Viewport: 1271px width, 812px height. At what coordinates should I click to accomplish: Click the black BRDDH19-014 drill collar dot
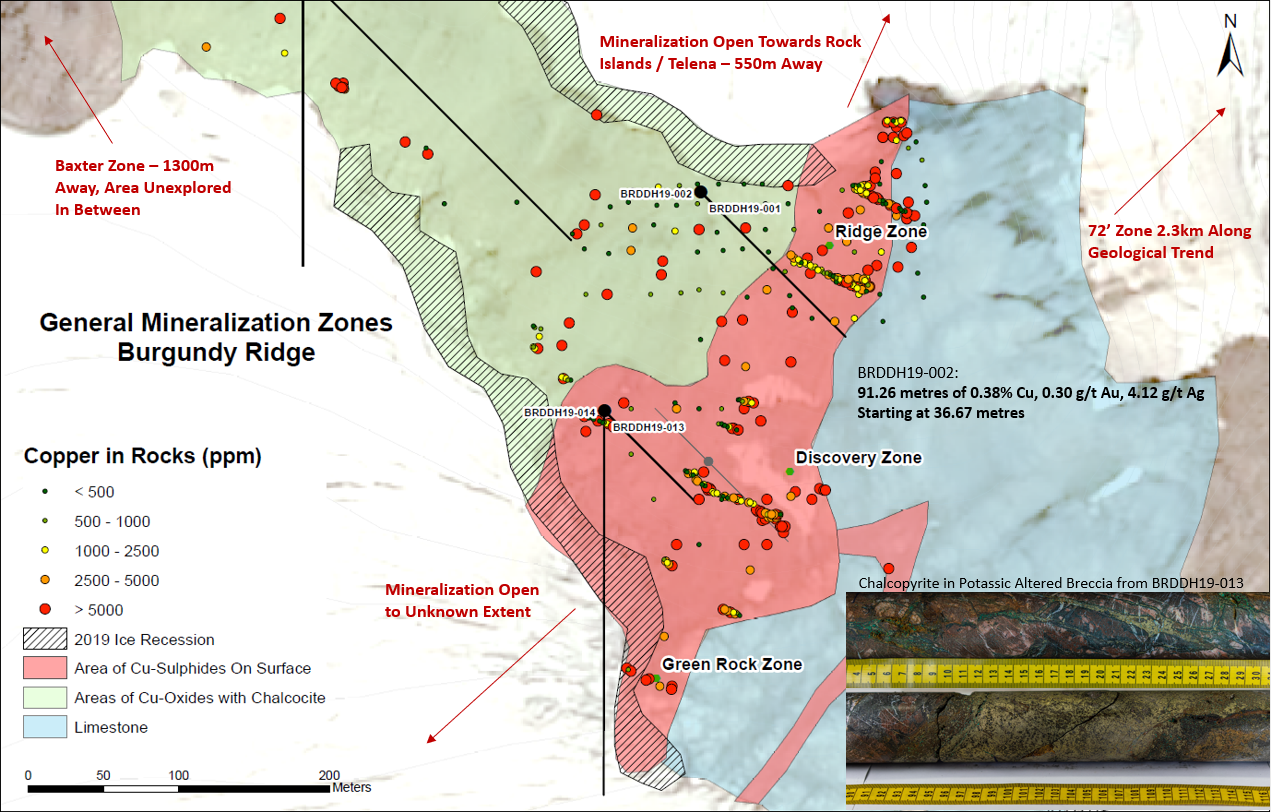[604, 410]
